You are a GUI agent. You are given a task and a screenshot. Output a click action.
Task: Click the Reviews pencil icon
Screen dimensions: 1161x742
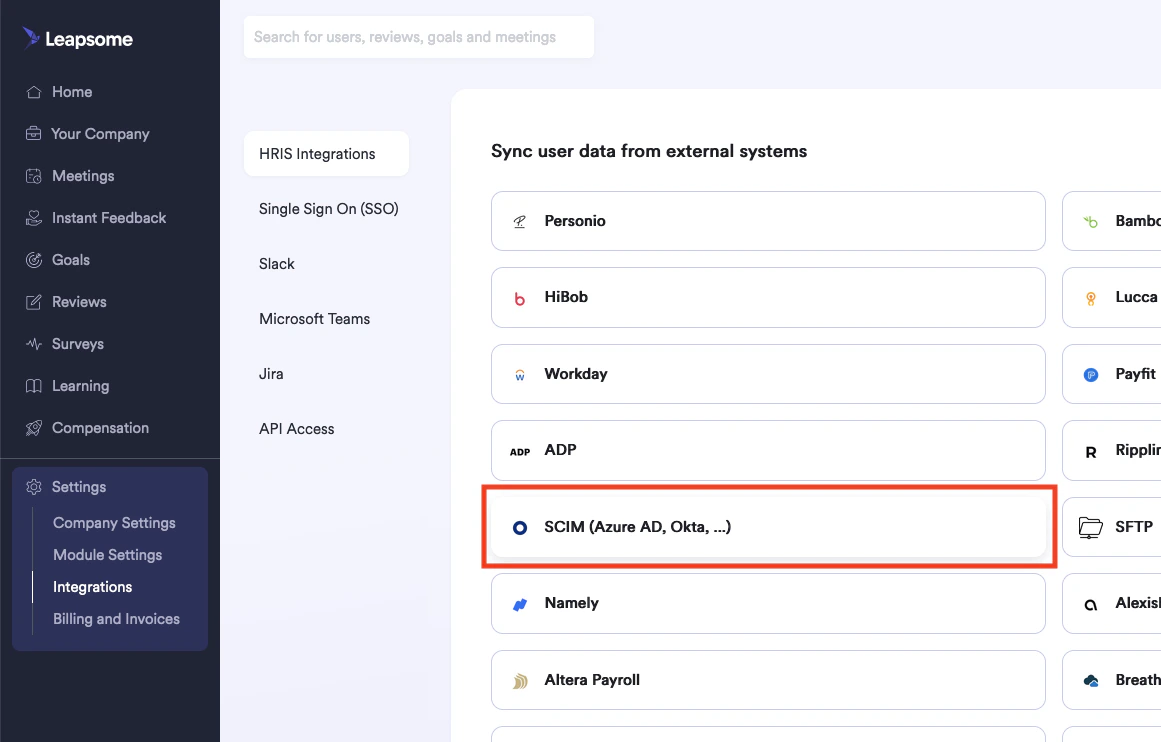tap(33, 302)
